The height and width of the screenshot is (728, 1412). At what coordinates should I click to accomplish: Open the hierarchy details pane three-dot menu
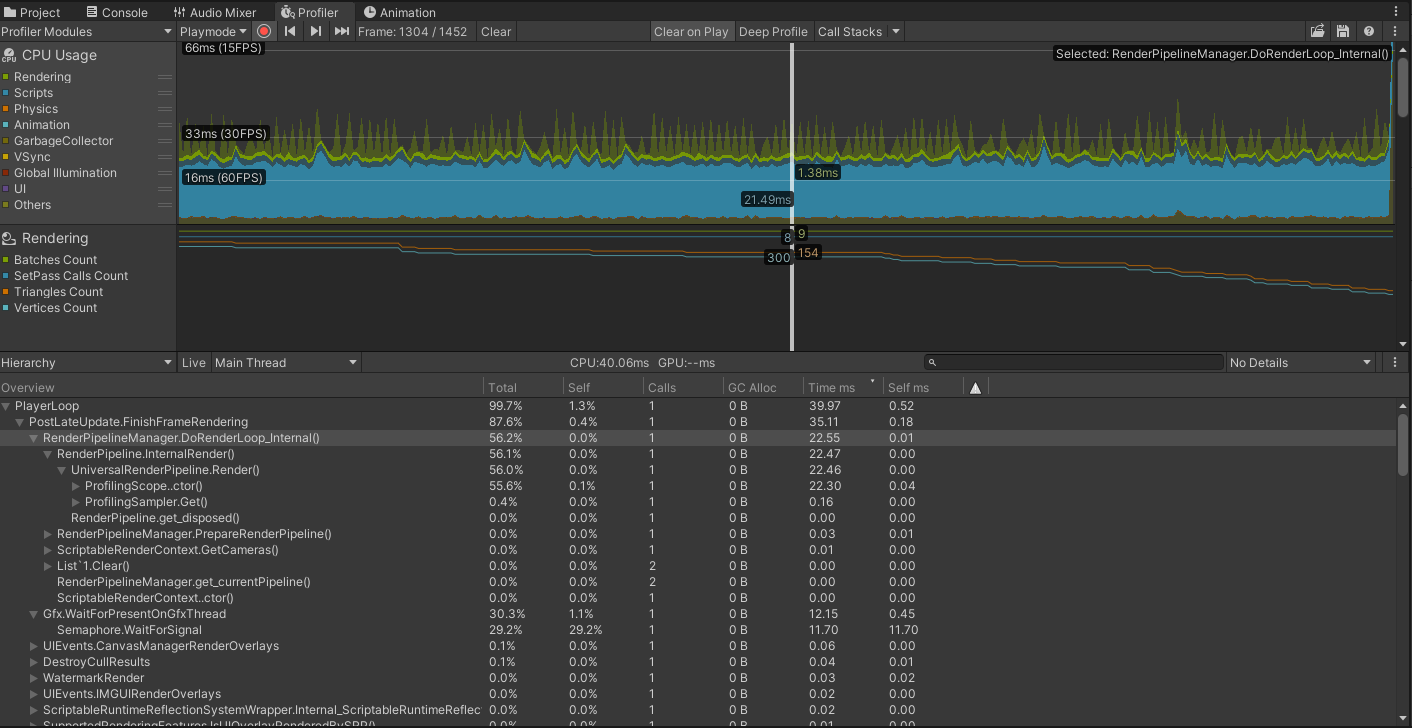pos(1395,362)
